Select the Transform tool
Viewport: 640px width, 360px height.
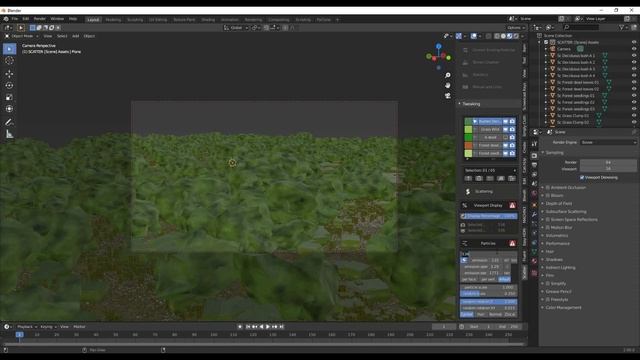coord(9,109)
